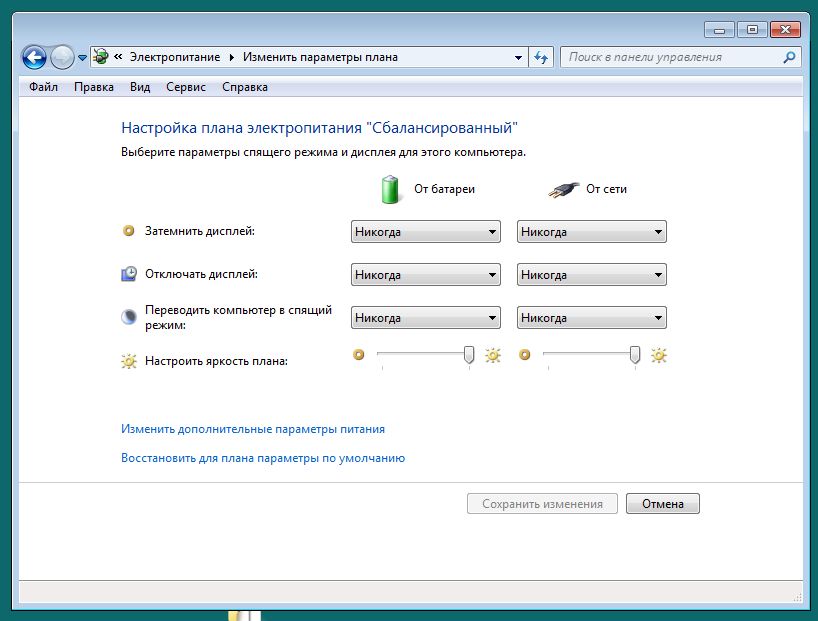
Task: Open the Вид menu
Action: coord(140,87)
